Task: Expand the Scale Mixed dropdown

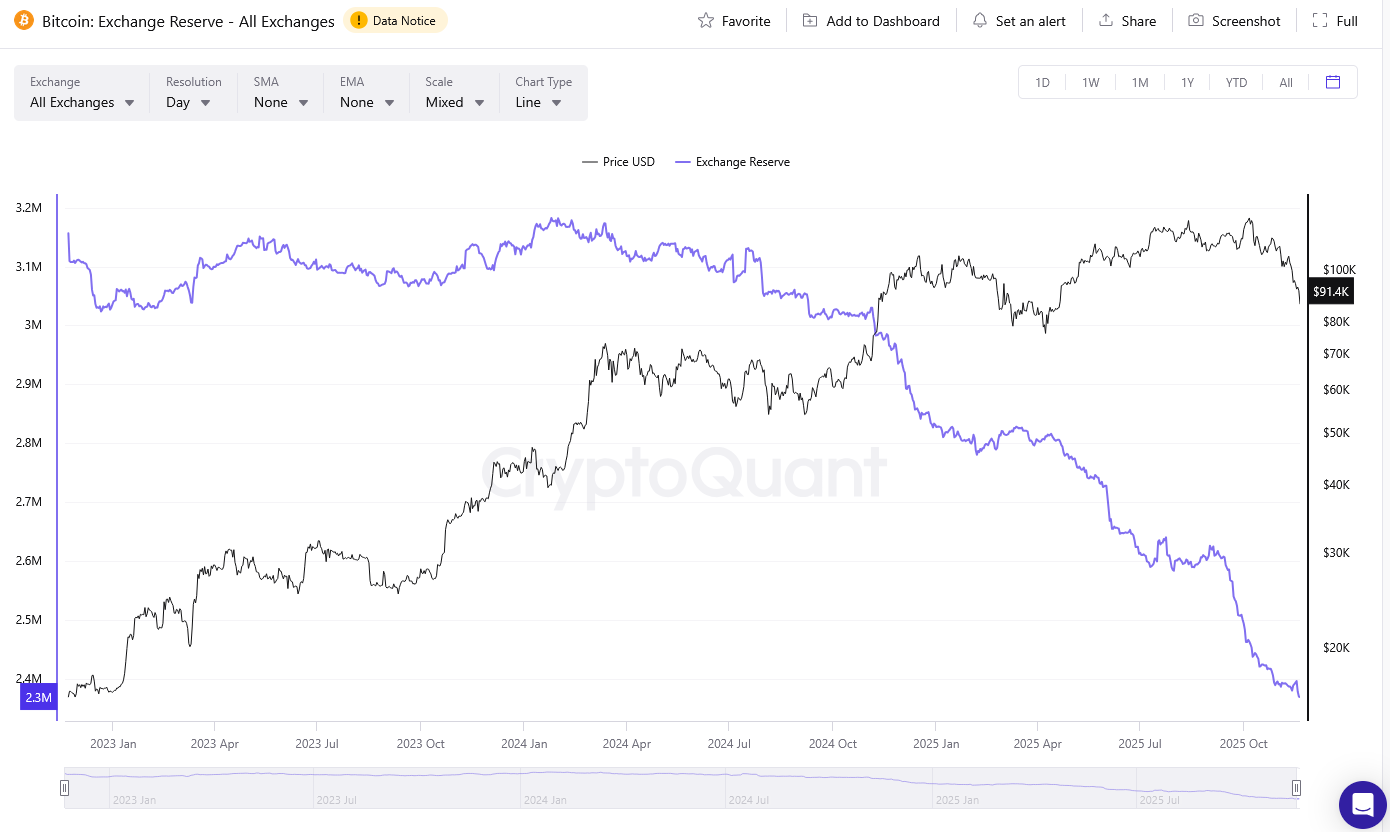Action: (455, 102)
